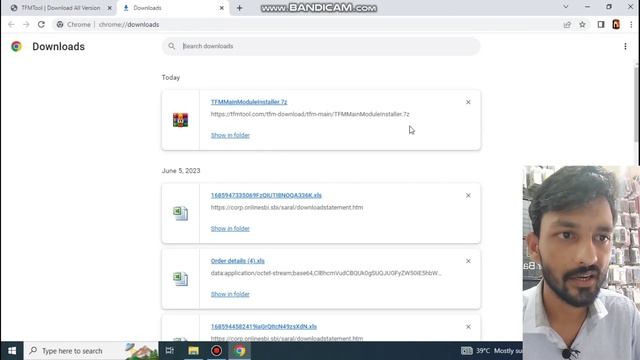
Task: Open the share page icon in address bar
Action: (567, 25)
